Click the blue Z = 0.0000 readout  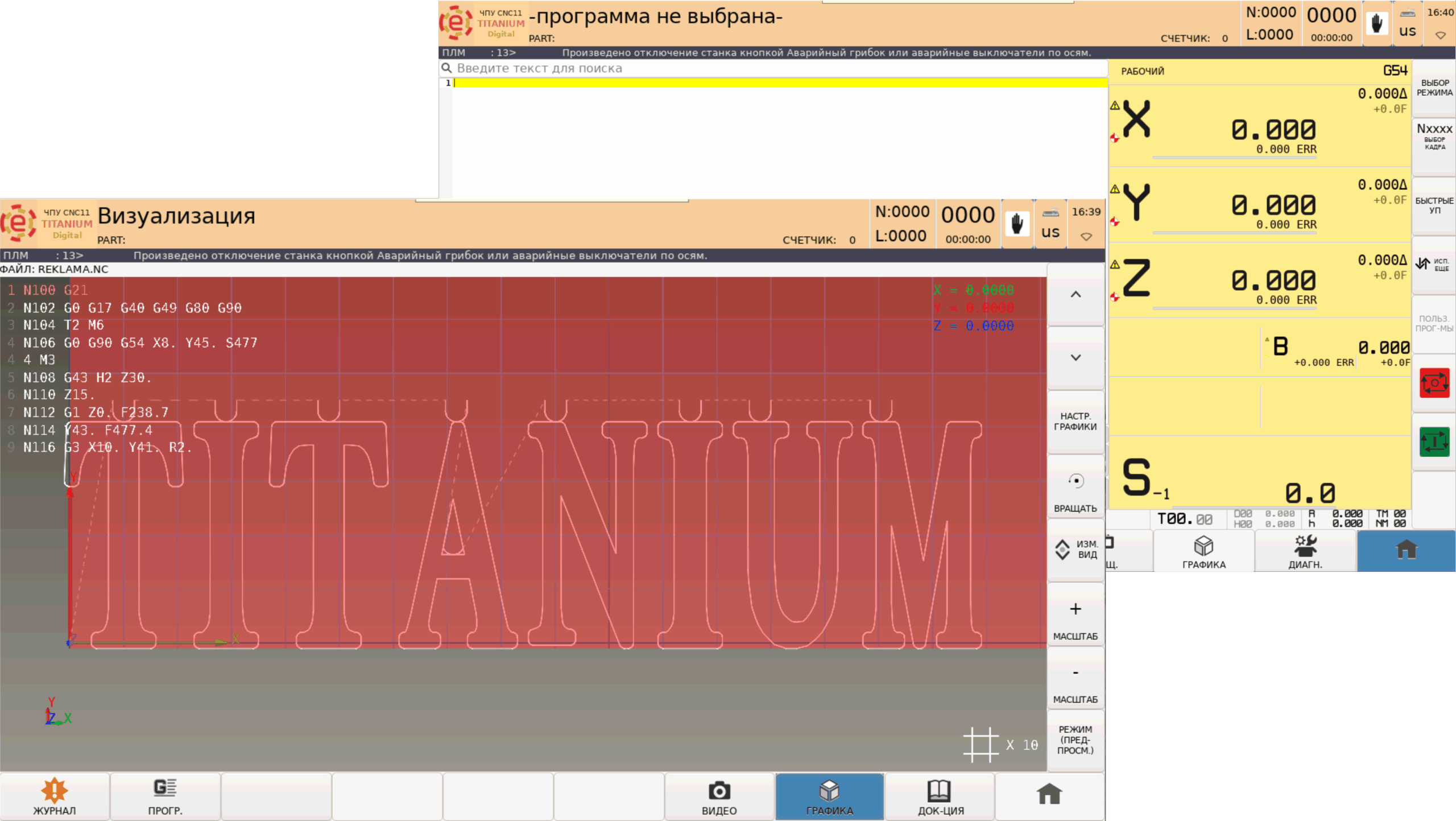coord(973,326)
